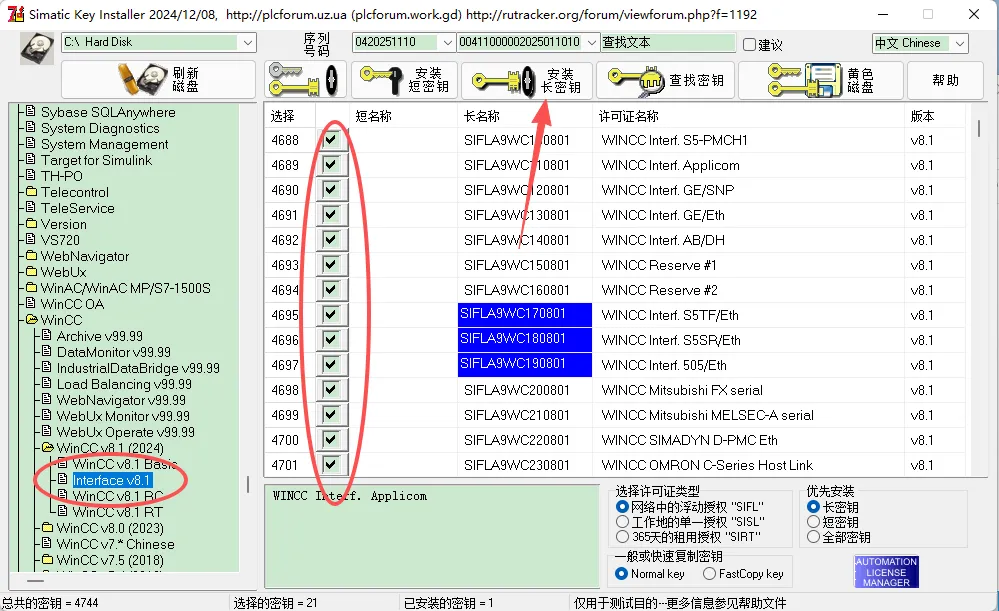
Task: Select the 全部密钥 priority radio button
Action: (x=813, y=536)
